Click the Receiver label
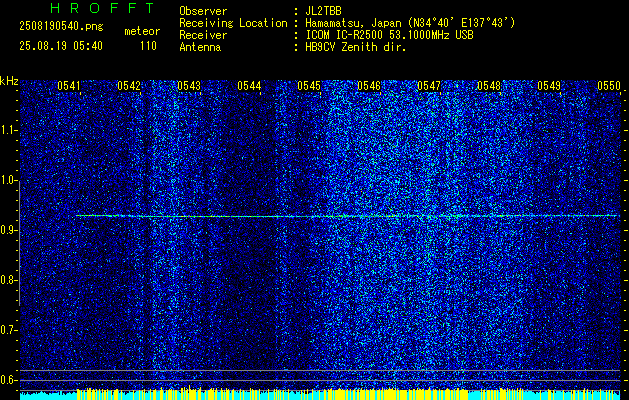The height and width of the screenshot is (400, 629). pyautogui.click(x=203, y=35)
